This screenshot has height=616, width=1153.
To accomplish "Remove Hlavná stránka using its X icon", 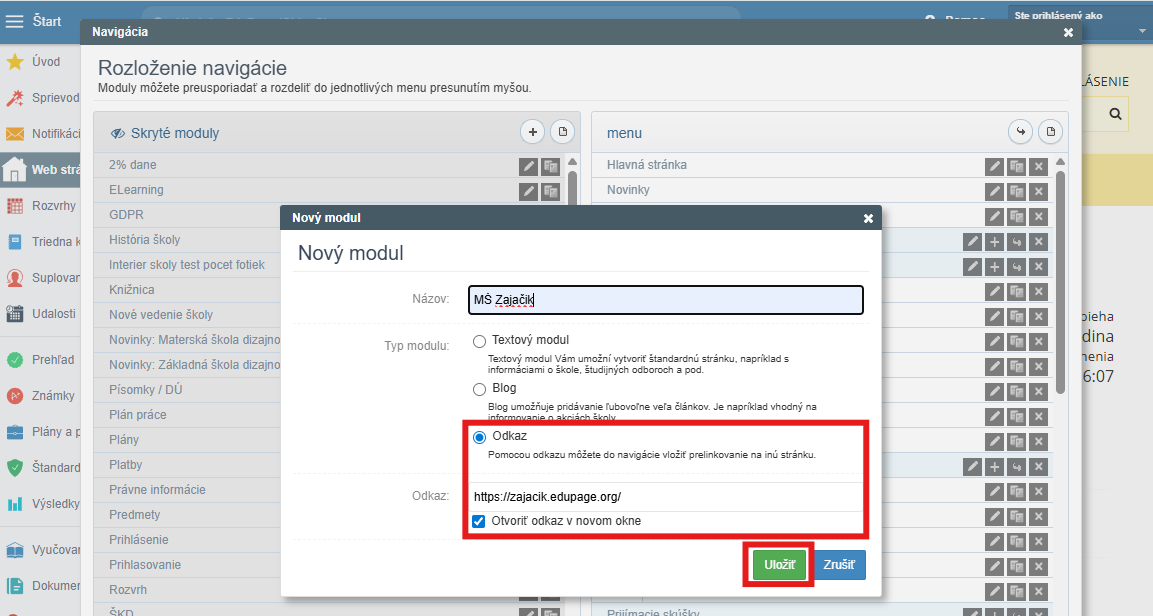I will (x=1038, y=166).
